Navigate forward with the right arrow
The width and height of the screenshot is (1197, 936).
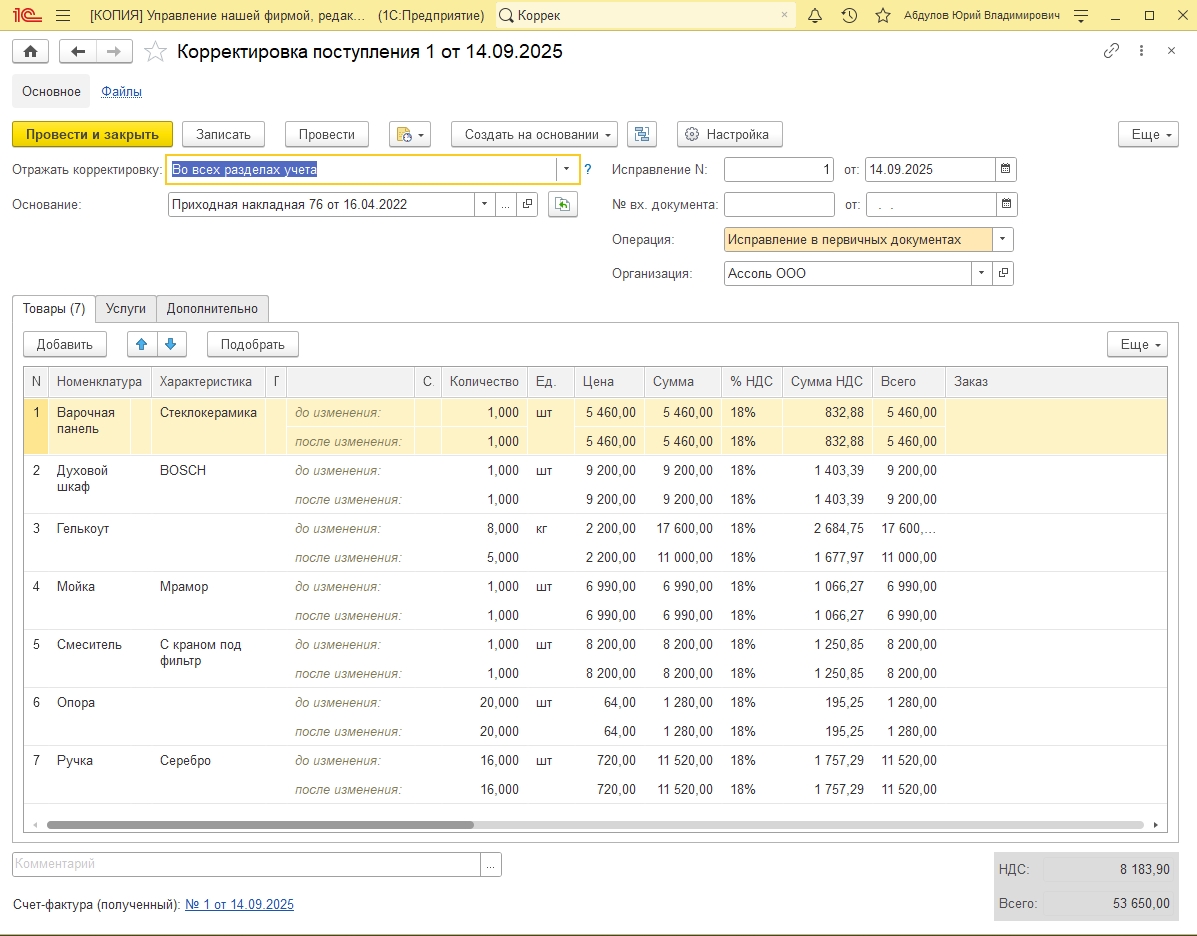tap(114, 51)
